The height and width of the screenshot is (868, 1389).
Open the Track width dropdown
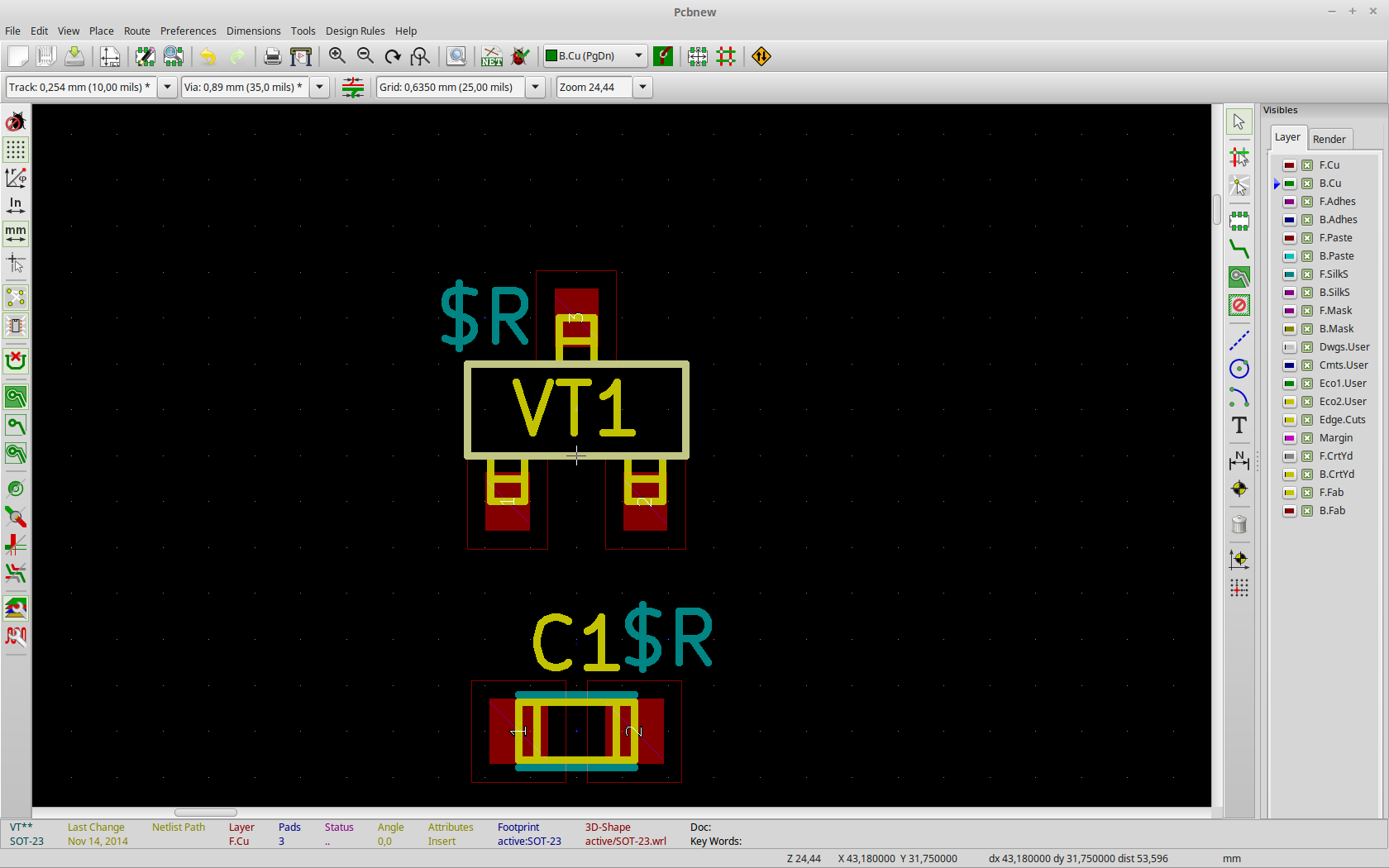(167, 88)
